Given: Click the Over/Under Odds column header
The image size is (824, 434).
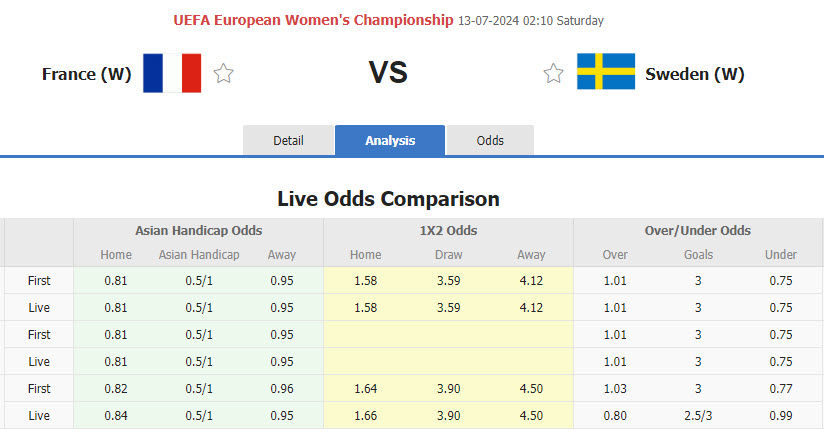Looking at the screenshot, I should 698,230.
